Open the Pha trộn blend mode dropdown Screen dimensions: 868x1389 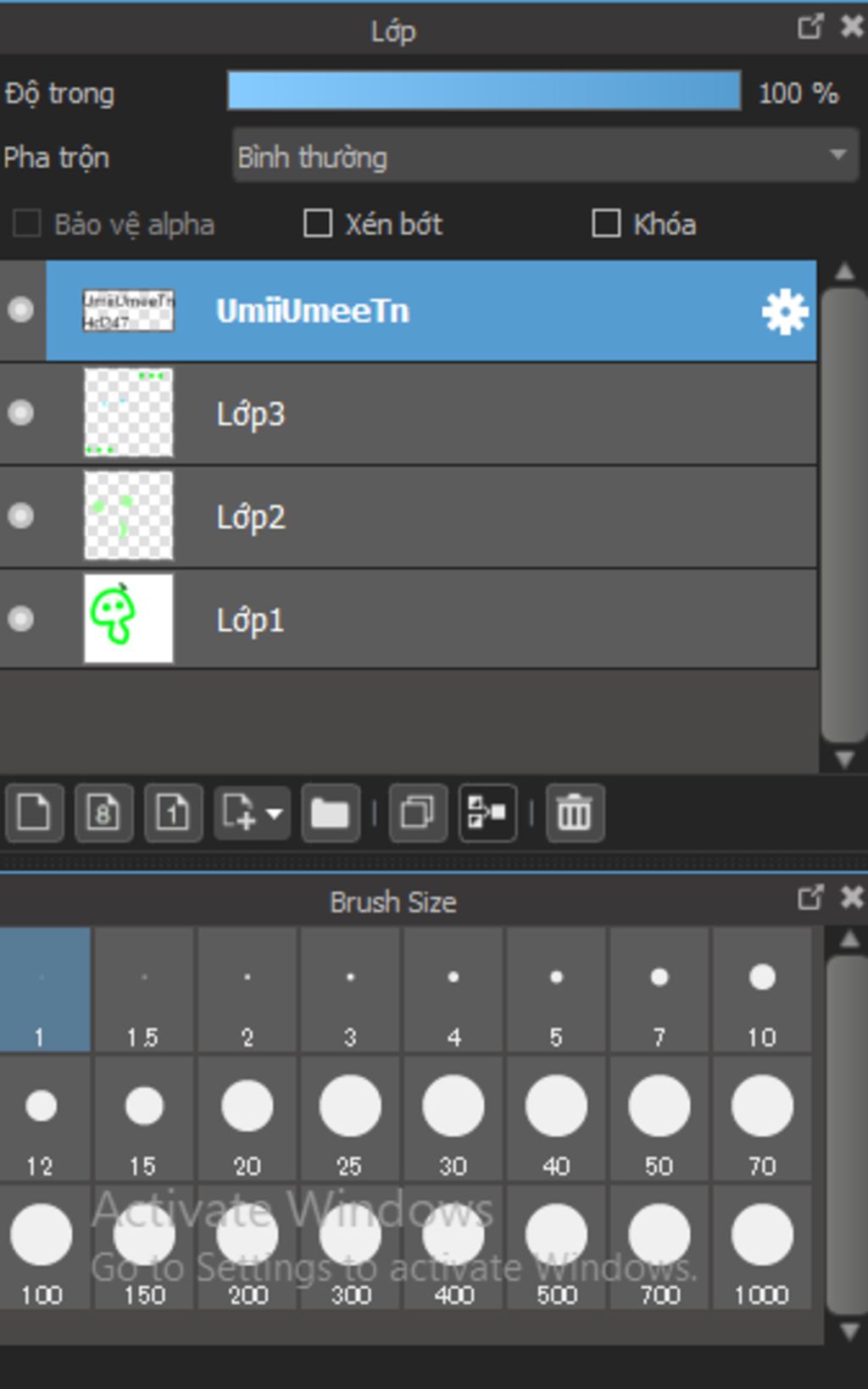pos(545,155)
